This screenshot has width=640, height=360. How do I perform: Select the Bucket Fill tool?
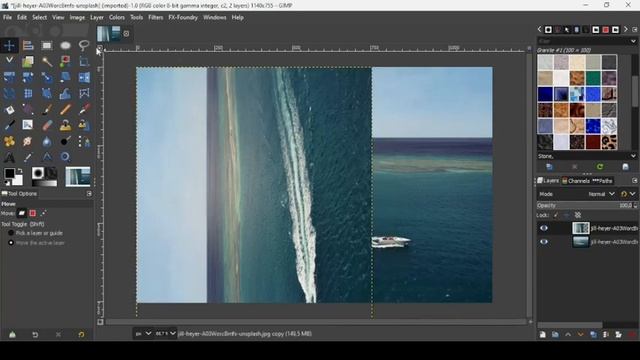click(9, 109)
